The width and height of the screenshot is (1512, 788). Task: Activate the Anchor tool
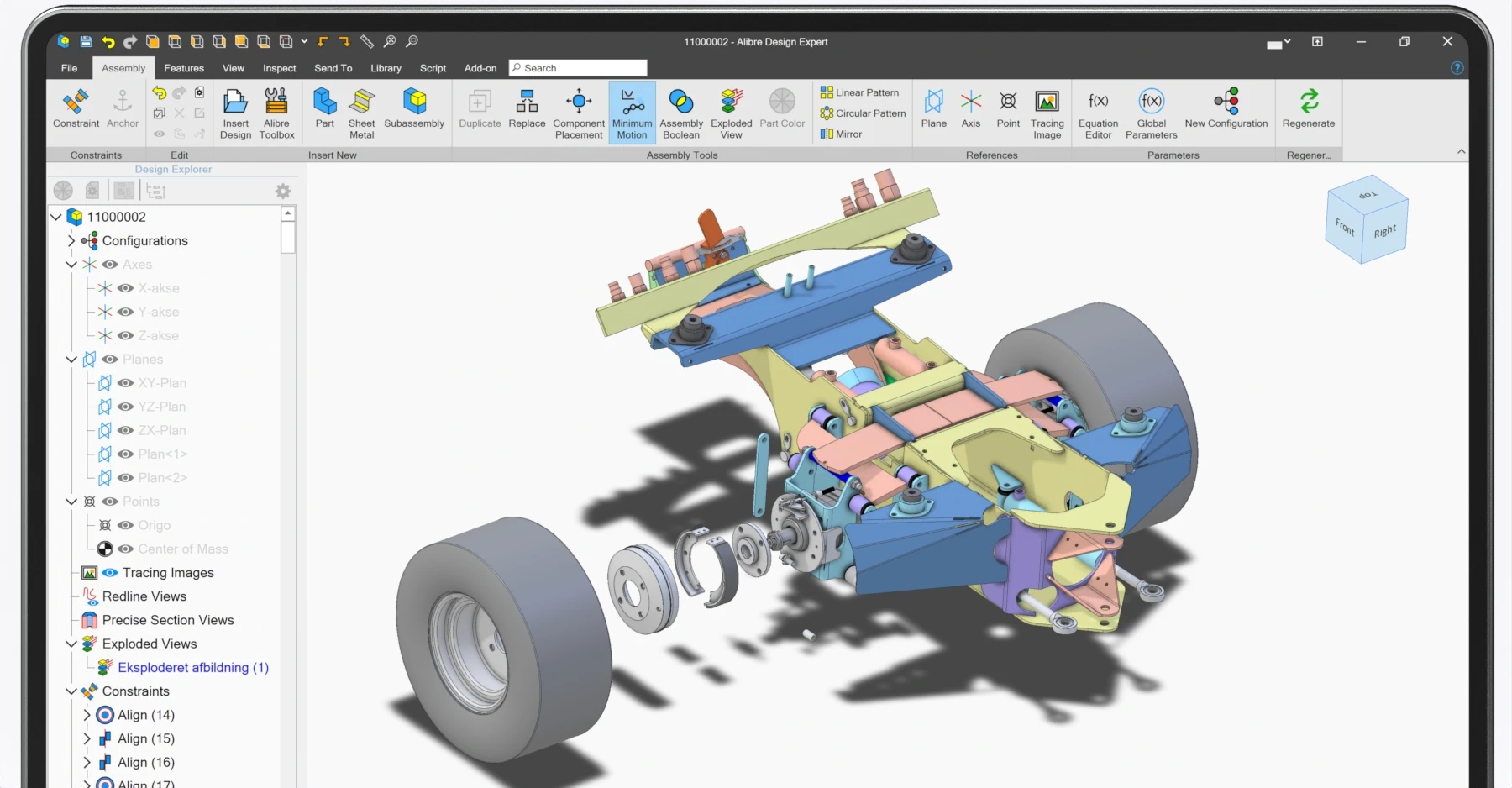point(123,111)
